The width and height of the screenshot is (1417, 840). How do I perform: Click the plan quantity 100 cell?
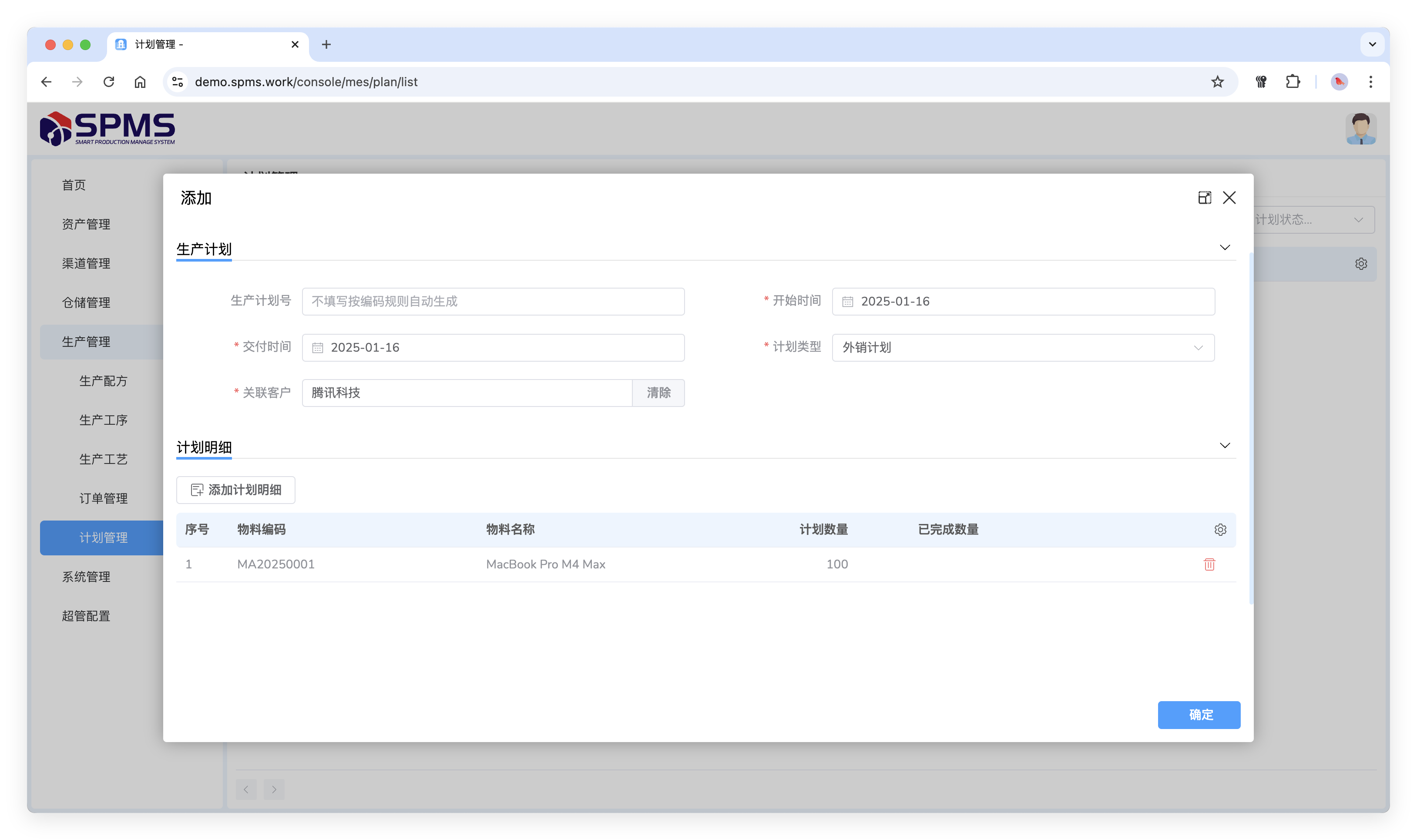[x=837, y=564]
